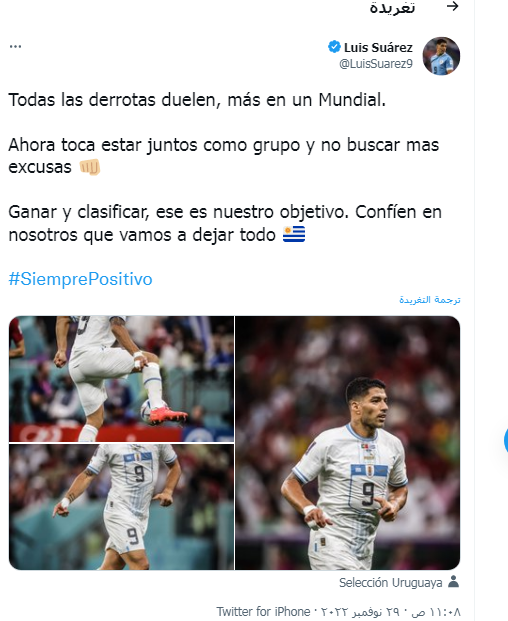Open the three-dots more options menu

point(15,47)
